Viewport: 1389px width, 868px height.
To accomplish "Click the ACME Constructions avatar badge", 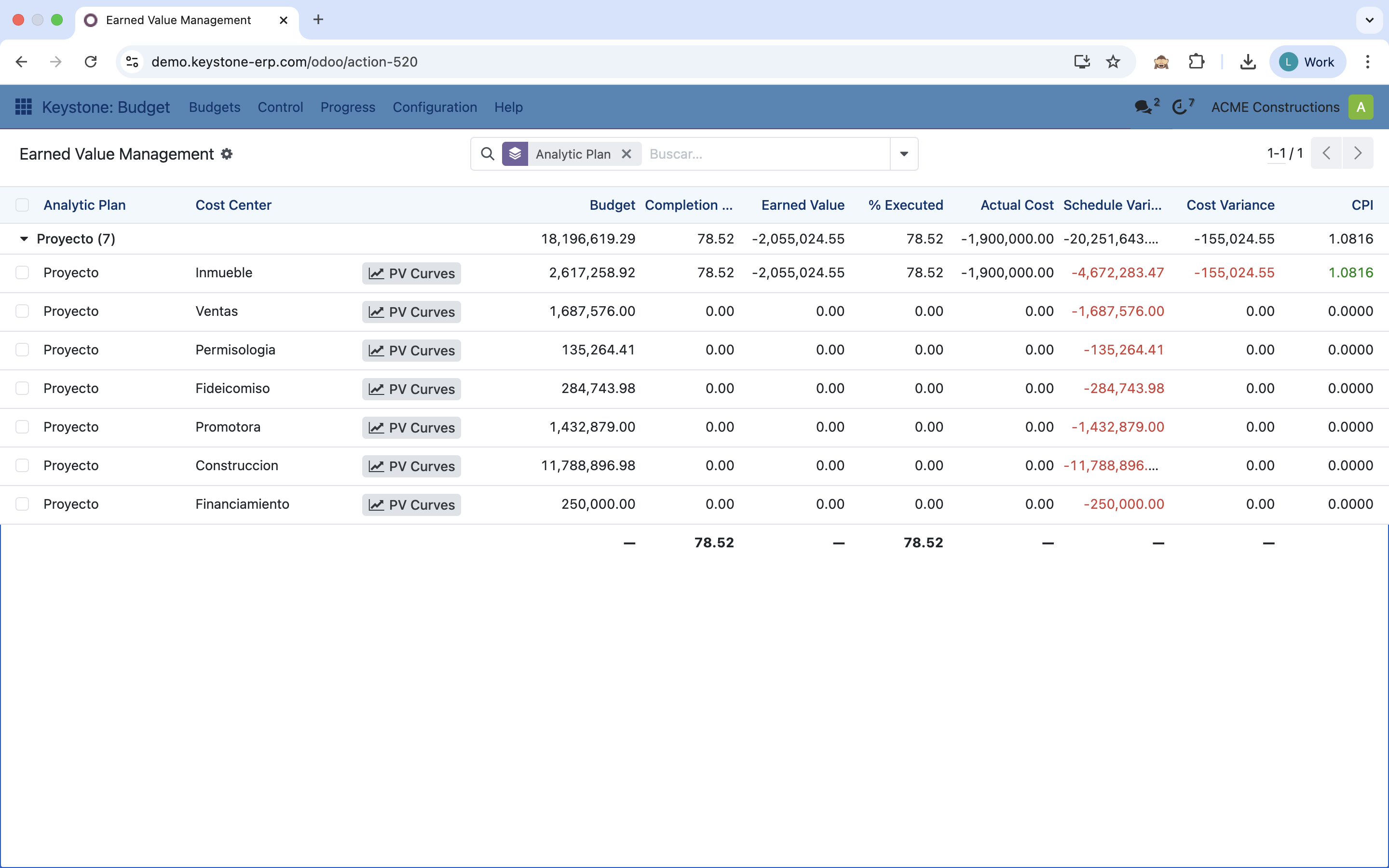I will point(1361,107).
